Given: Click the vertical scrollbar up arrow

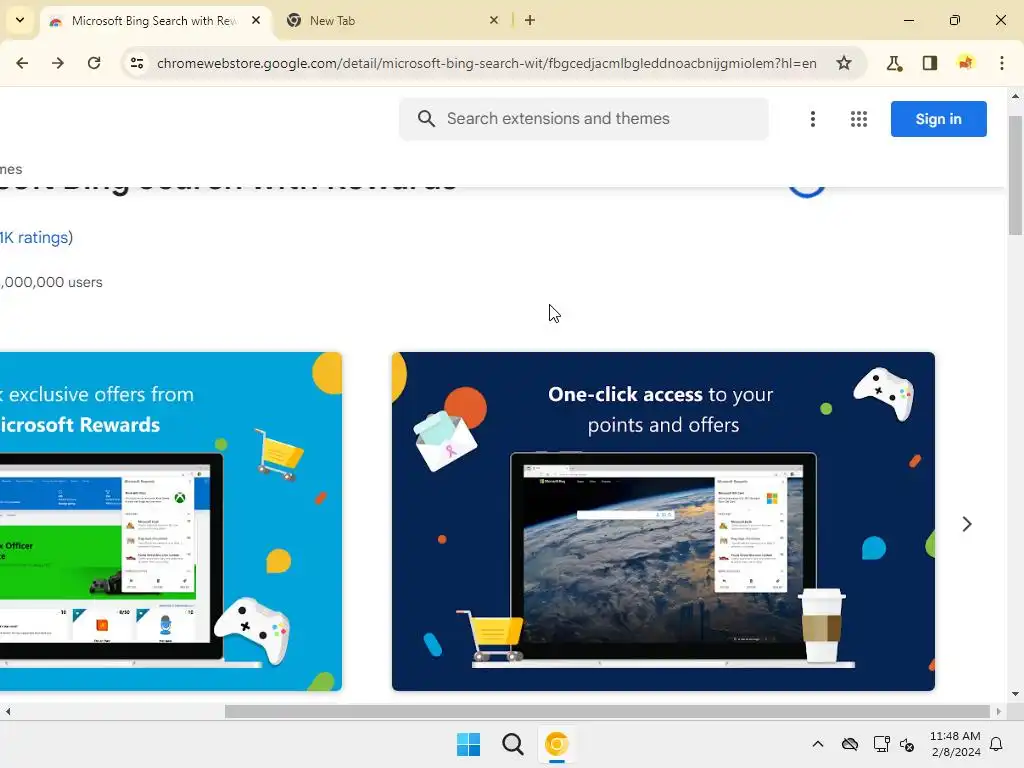Looking at the screenshot, I should coord(1015,96).
